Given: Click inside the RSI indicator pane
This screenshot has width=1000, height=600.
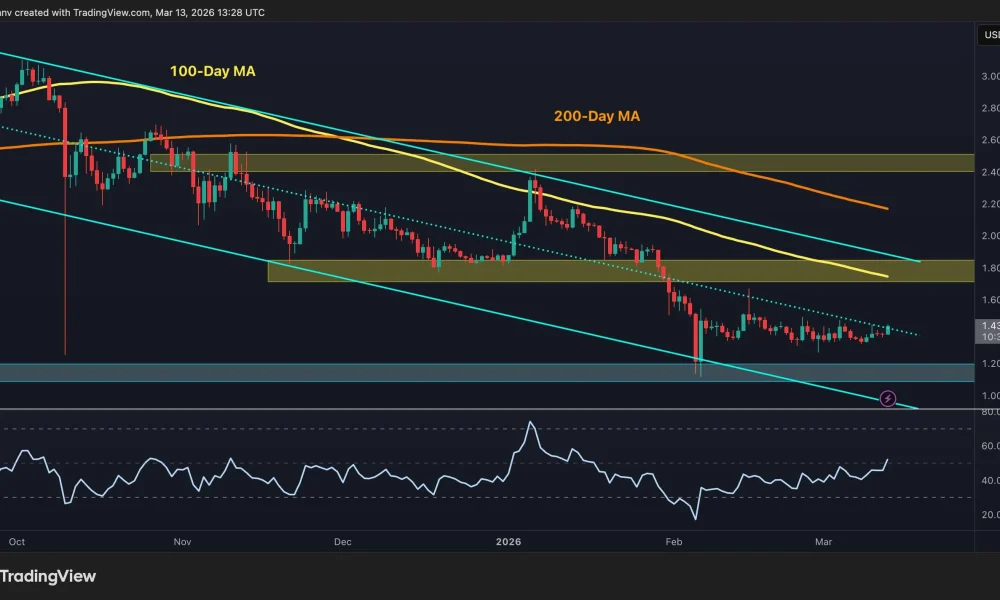Looking at the screenshot, I should coord(400,470).
